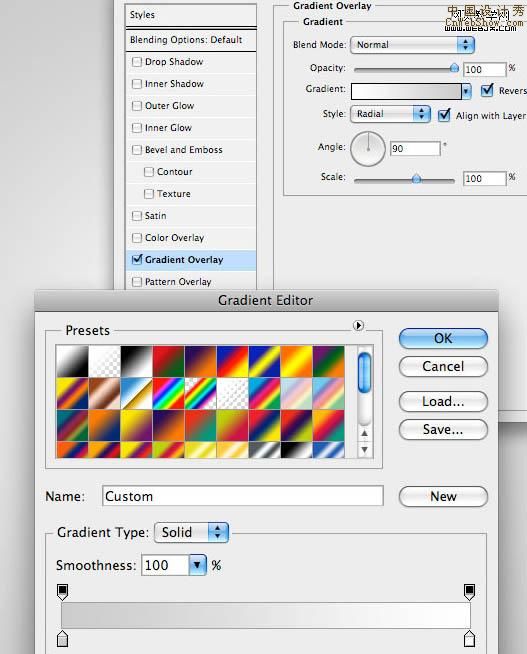Click the Opacity slider handle

point(454,68)
